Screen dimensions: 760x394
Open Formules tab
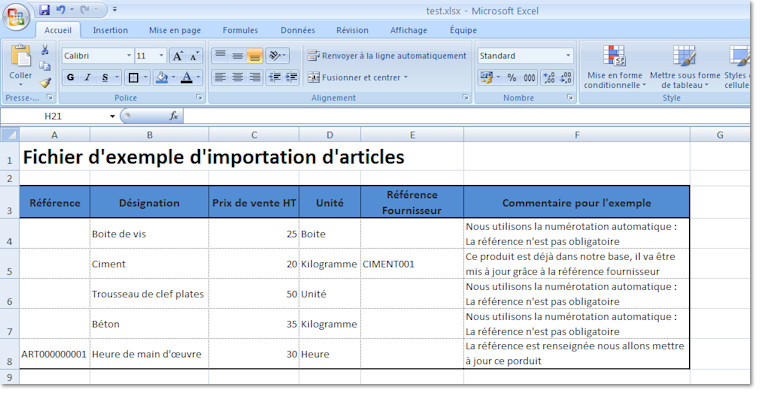240,30
